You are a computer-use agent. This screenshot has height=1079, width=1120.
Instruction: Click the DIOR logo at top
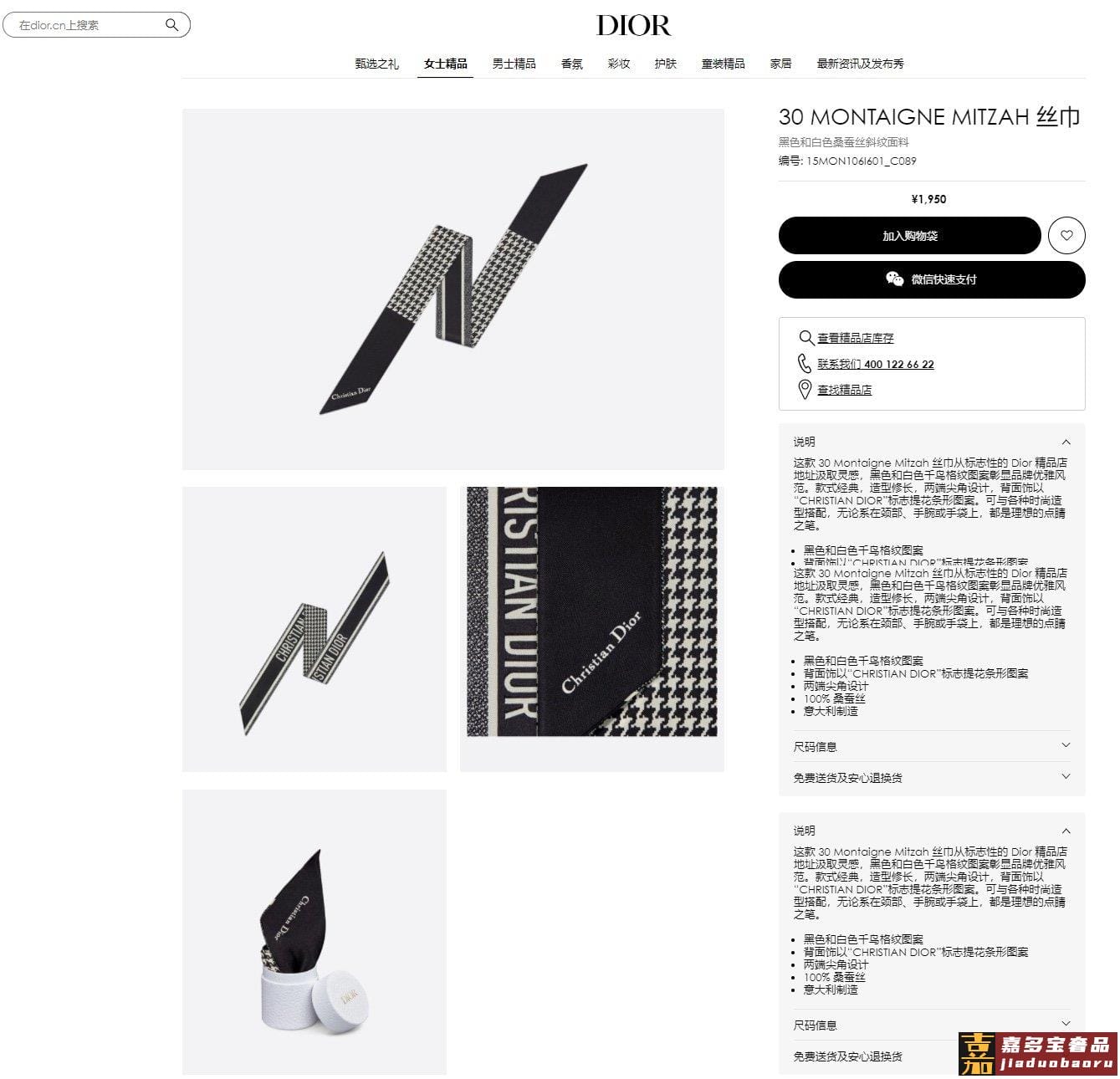click(634, 25)
